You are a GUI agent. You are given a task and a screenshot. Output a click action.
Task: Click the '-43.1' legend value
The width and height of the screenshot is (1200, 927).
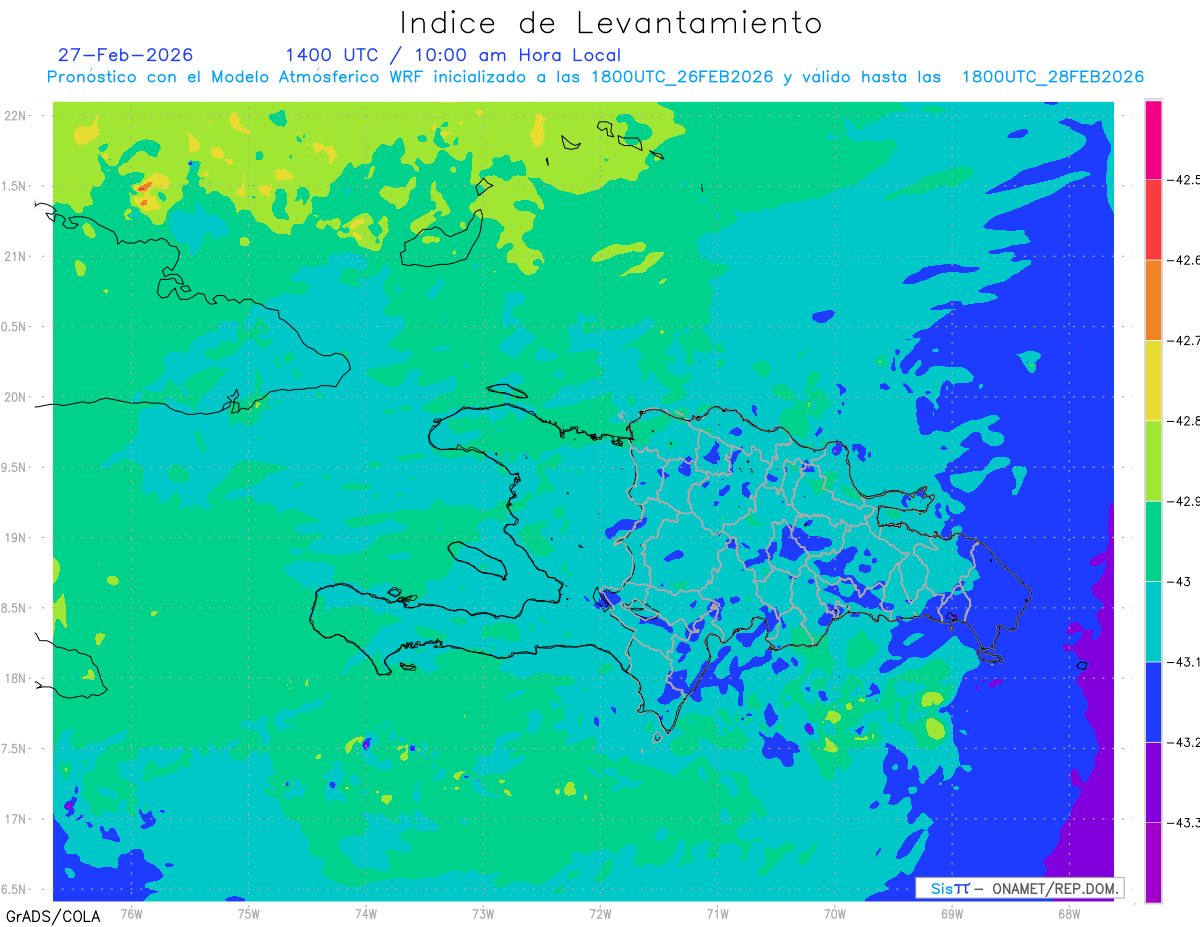coord(1184,662)
